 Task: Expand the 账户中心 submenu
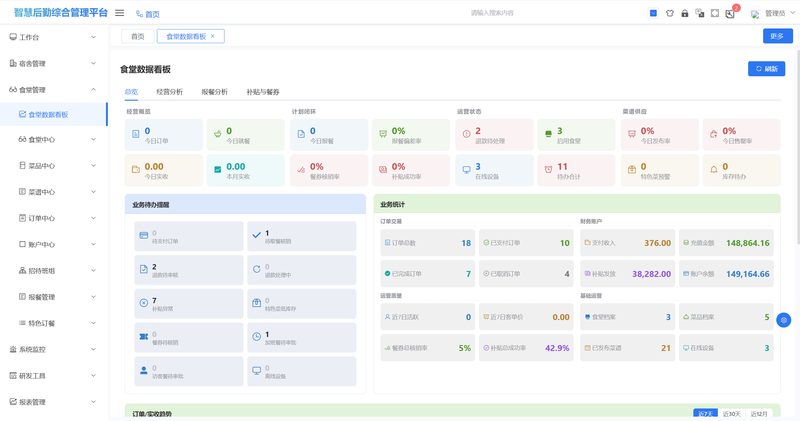(54, 244)
